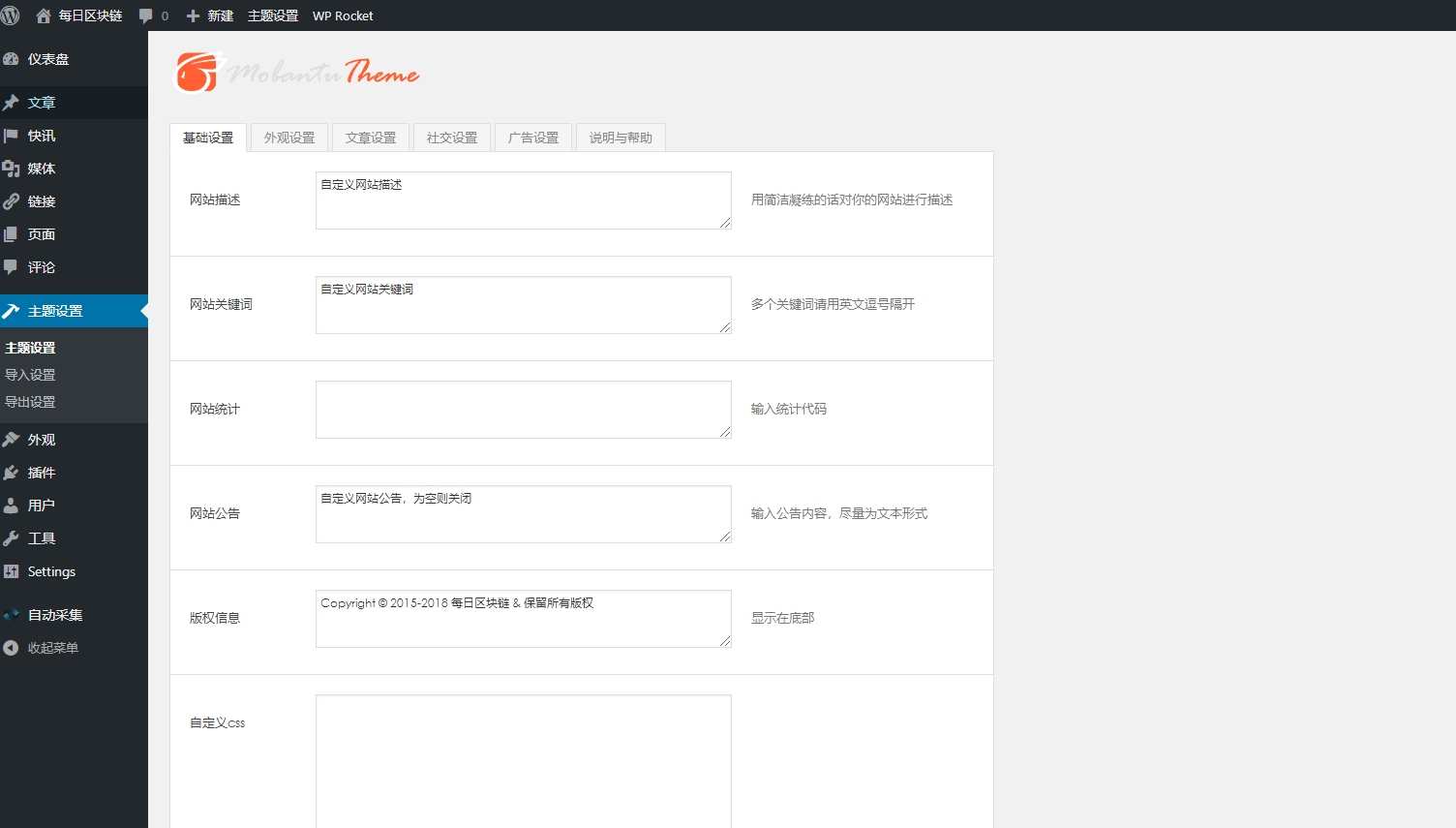Focus the 网站描述 text area
Viewport: 1456px width, 828px height.
pyautogui.click(x=524, y=200)
